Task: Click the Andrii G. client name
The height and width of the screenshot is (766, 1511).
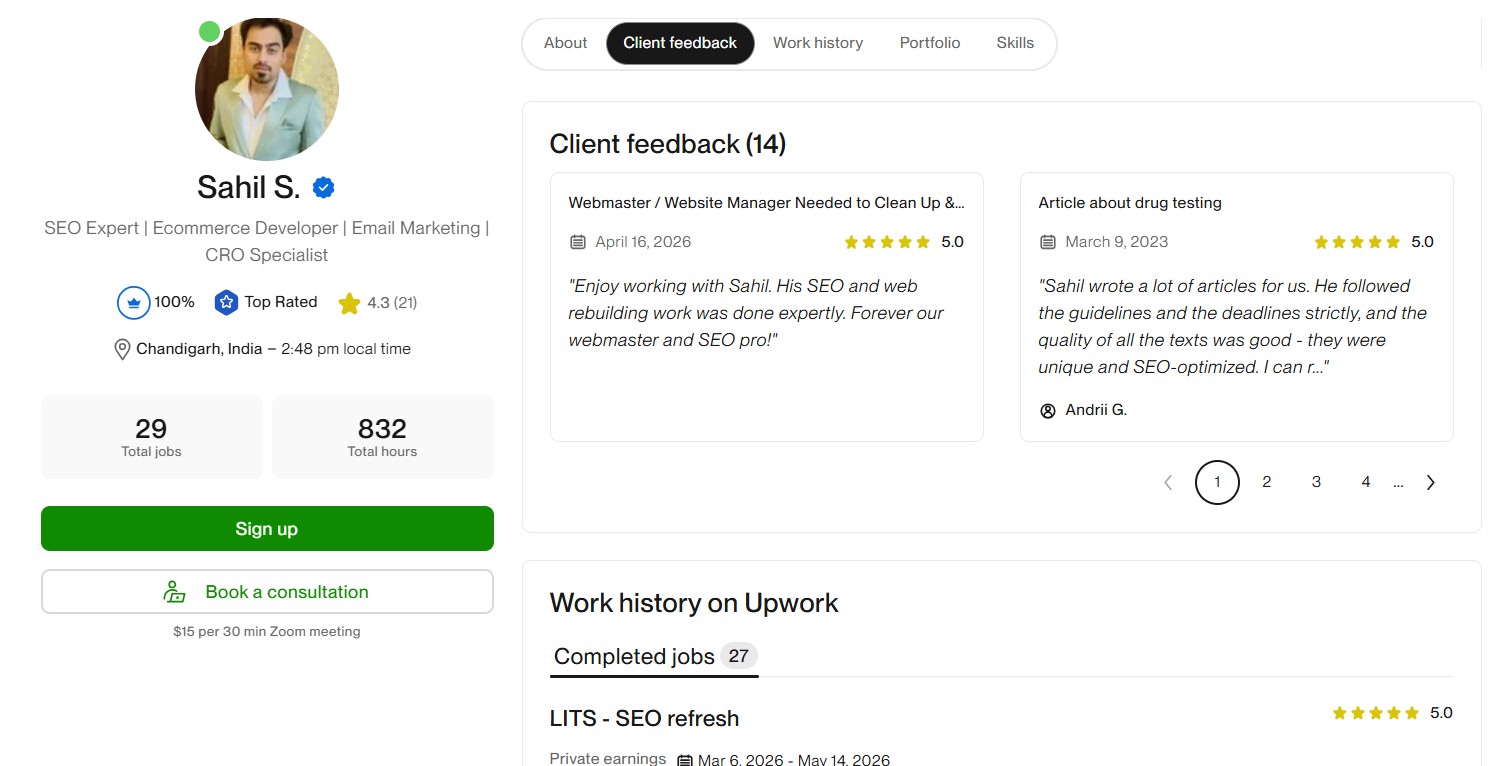Action: [x=1096, y=410]
